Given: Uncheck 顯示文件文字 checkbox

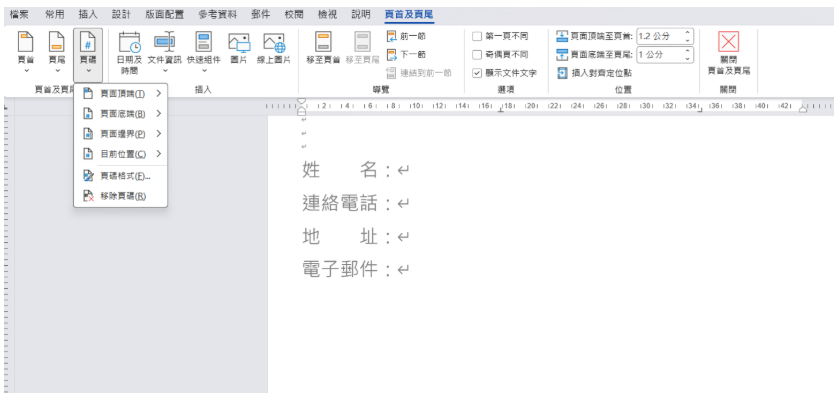Looking at the screenshot, I should 477,73.
